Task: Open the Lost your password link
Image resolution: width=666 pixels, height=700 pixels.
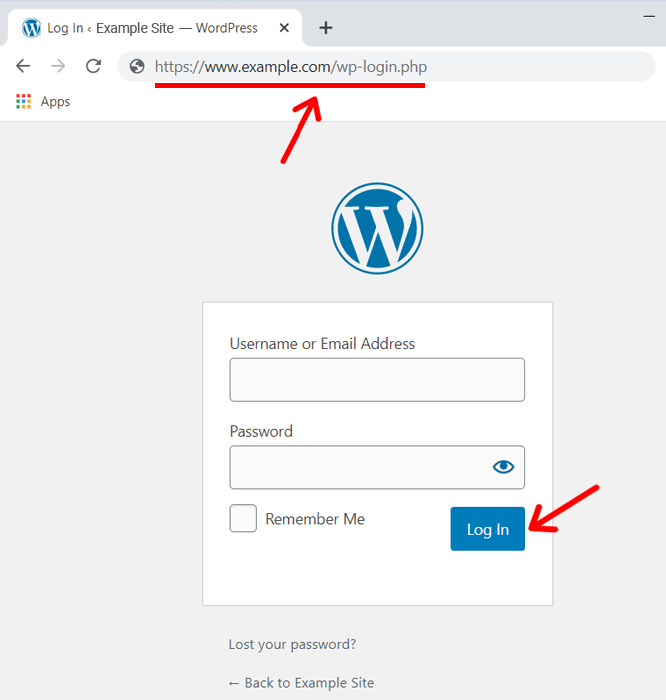Action: tap(292, 644)
